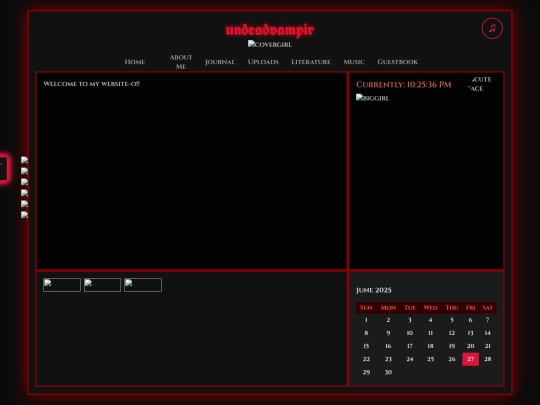Click the first broken icon in left sidebar
The height and width of the screenshot is (405, 540).
(x=24, y=160)
